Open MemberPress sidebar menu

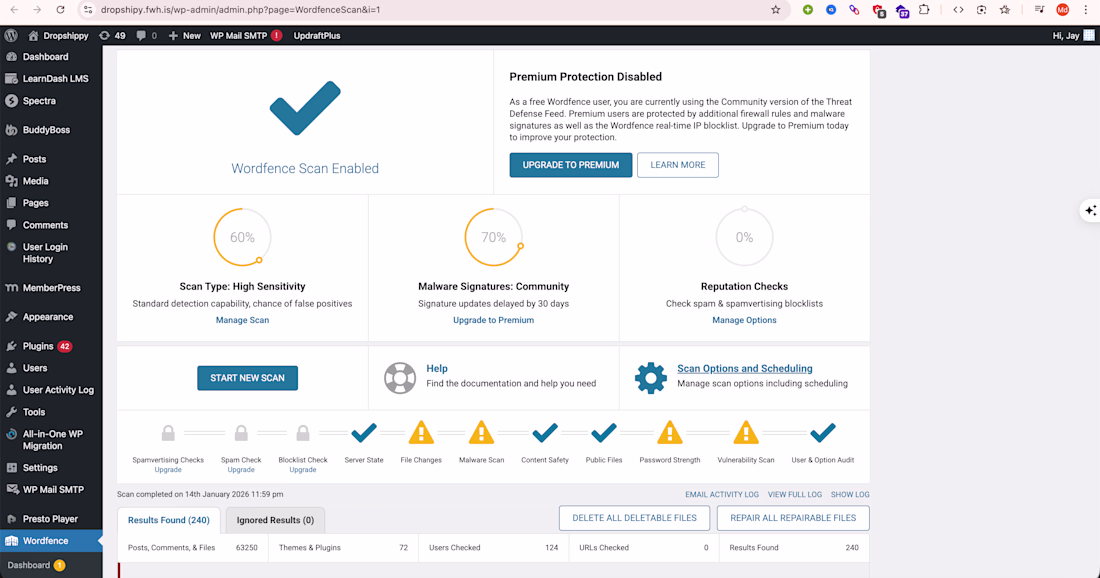click(x=51, y=288)
